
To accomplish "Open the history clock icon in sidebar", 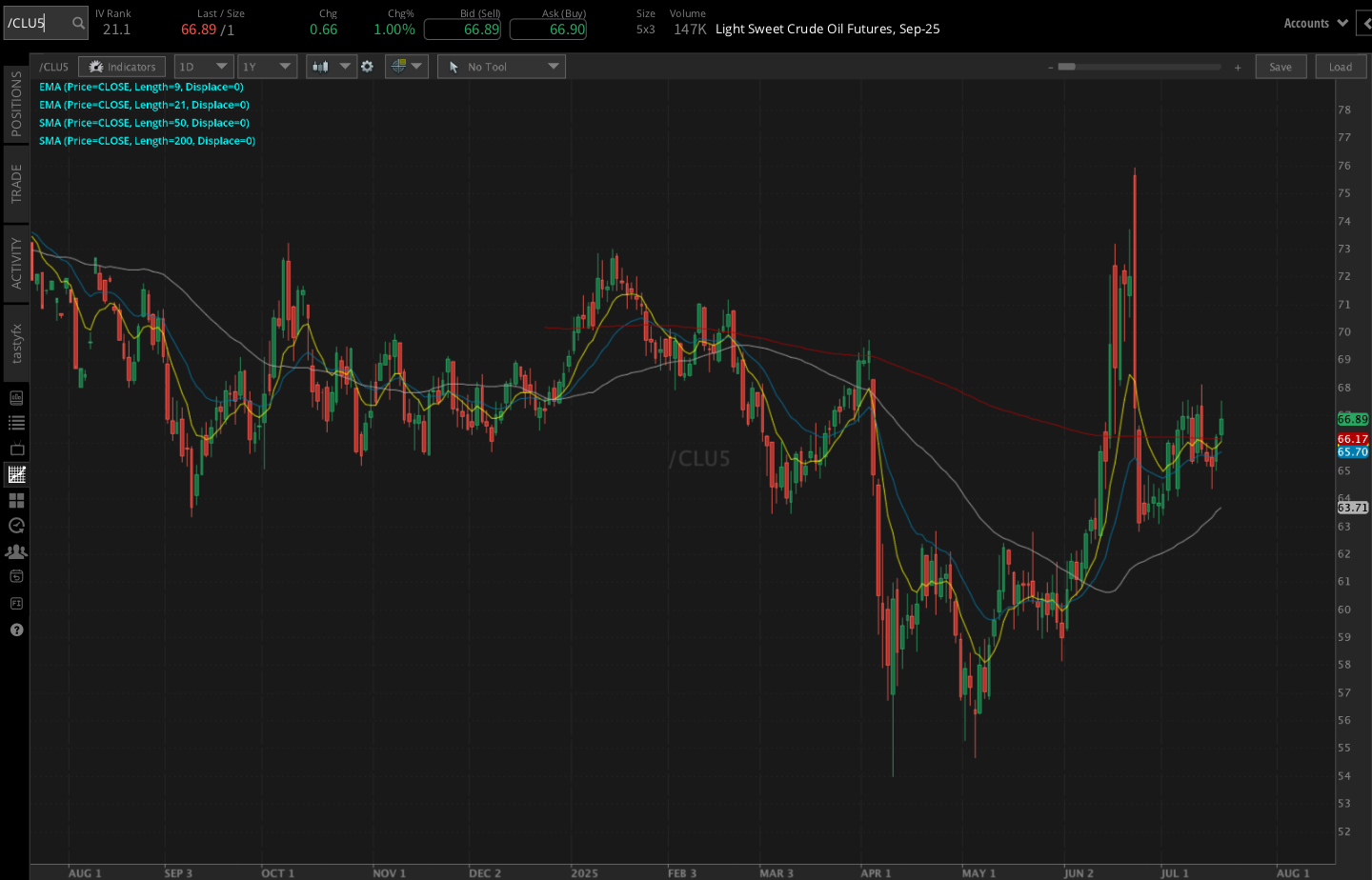I will (x=15, y=525).
